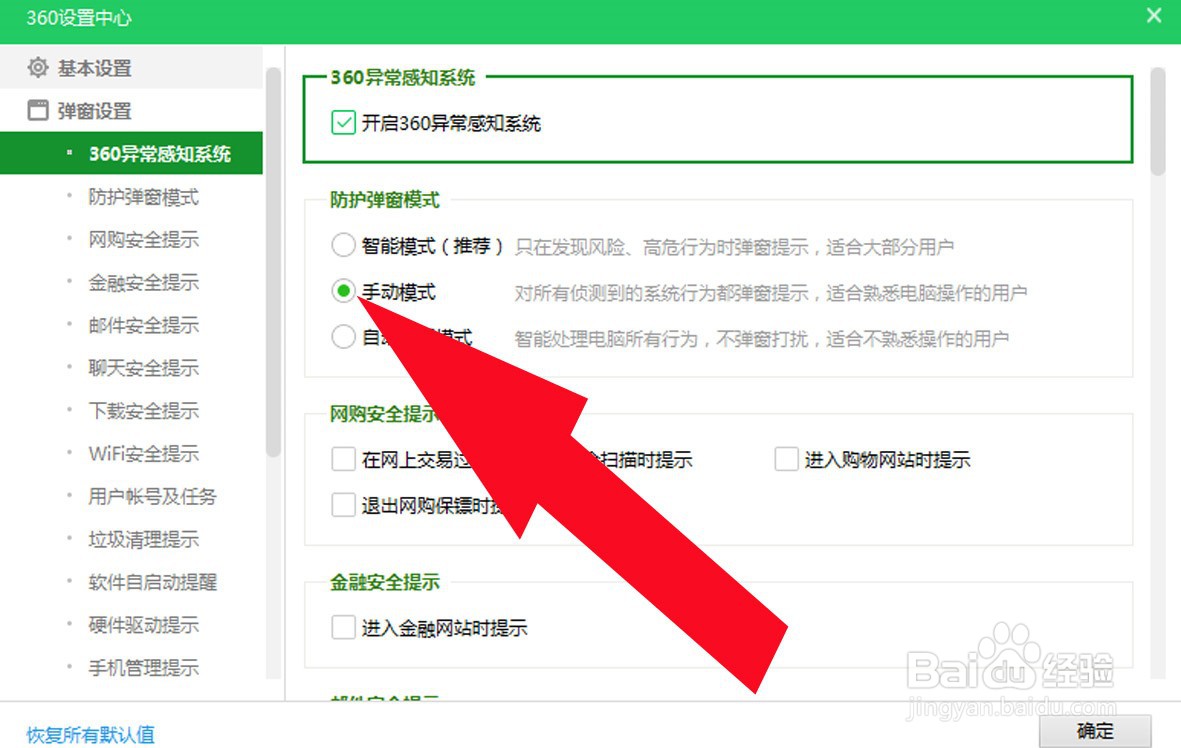Enable 进入购物网站时提示 checkbox
The image size is (1181, 748).
coord(786,459)
